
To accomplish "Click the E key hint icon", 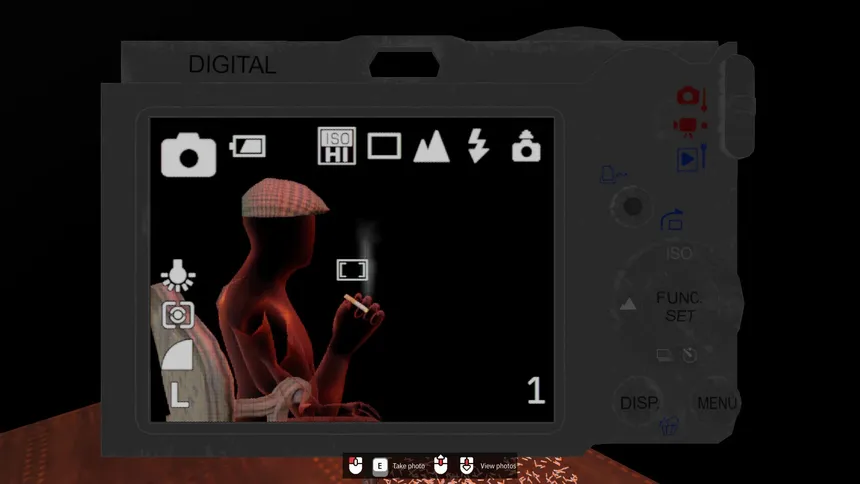I will pos(380,466).
